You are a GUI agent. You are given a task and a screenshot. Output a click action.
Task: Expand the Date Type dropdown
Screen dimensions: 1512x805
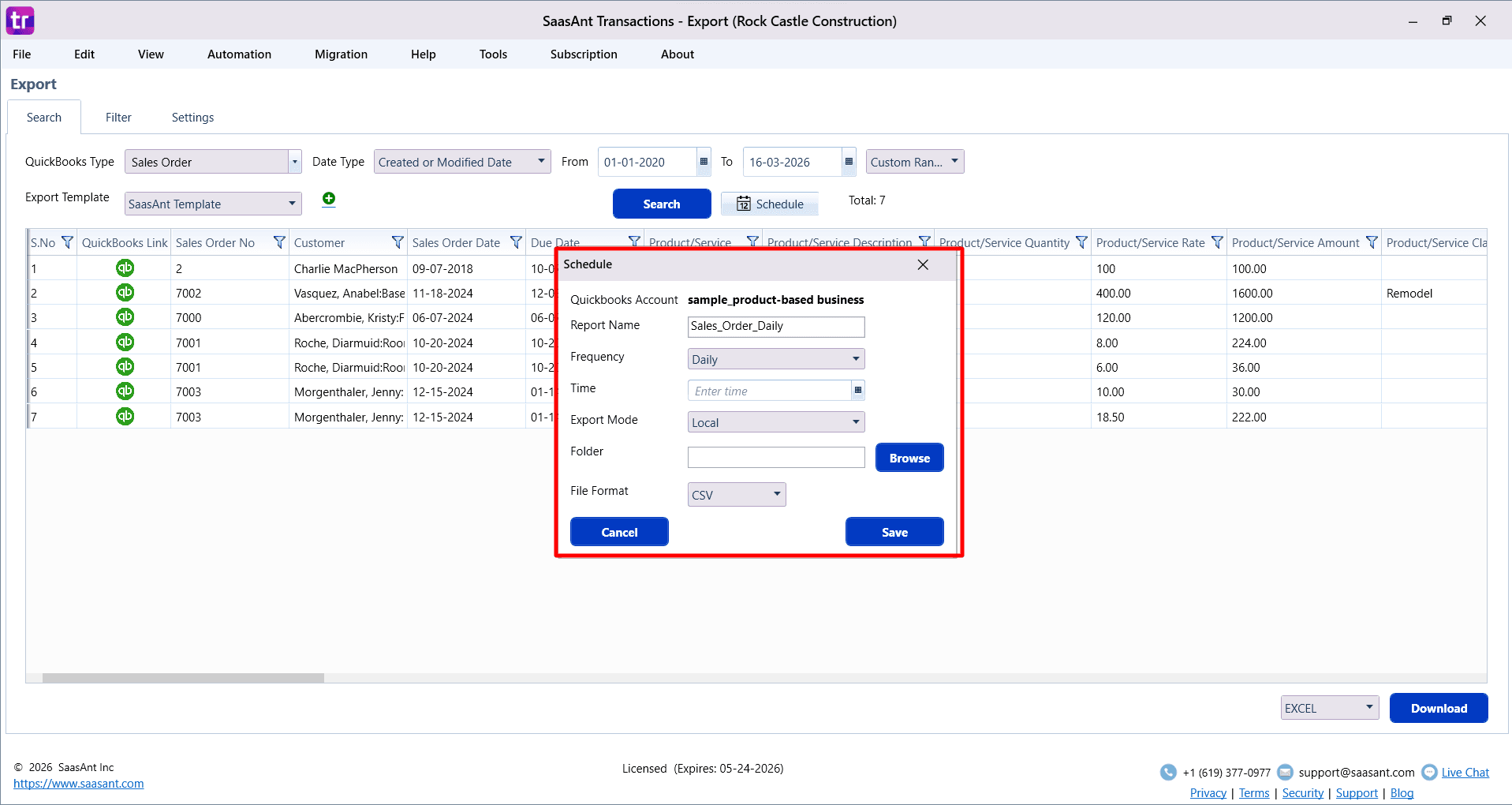[541, 161]
